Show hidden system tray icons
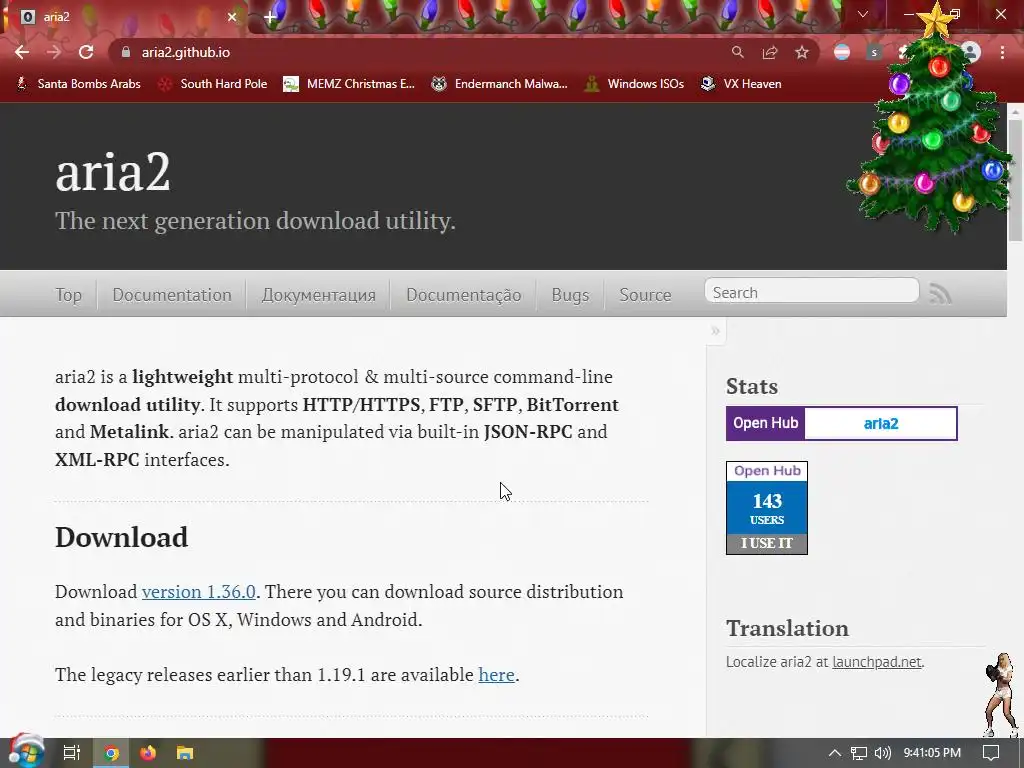Image resolution: width=1024 pixels, height=768 pixels. tap(835, 753)
